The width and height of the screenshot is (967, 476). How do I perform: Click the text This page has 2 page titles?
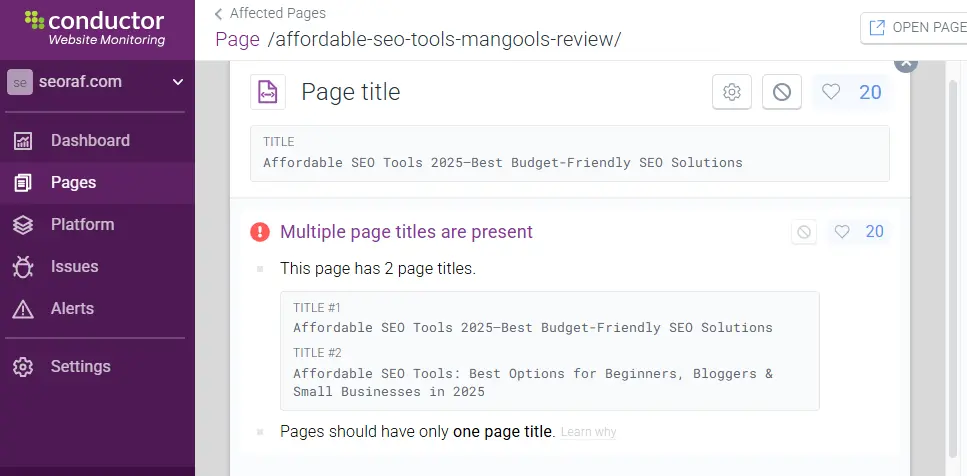pos(378,269)
